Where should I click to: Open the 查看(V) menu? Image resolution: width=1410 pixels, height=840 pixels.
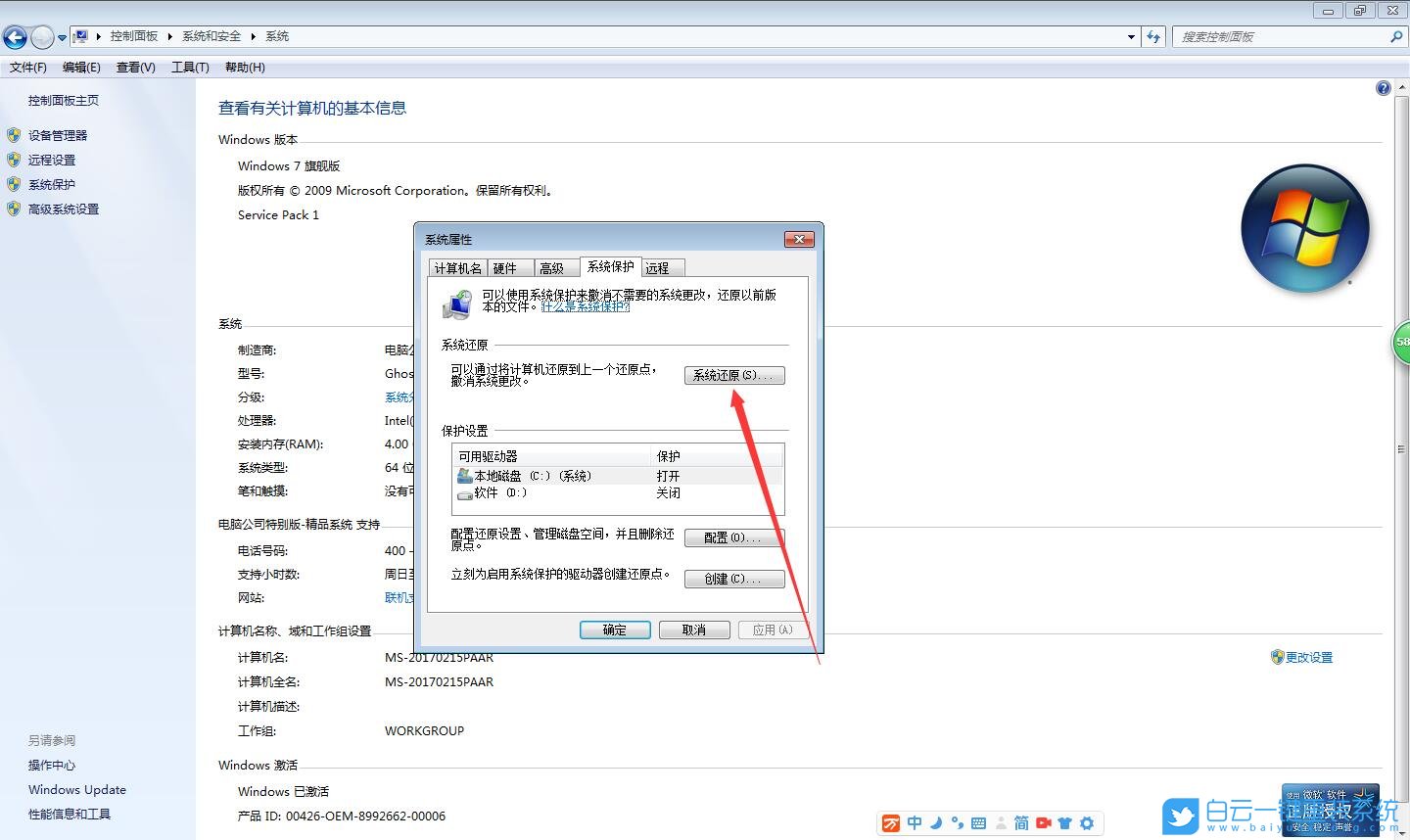click(x=136, y=68)
